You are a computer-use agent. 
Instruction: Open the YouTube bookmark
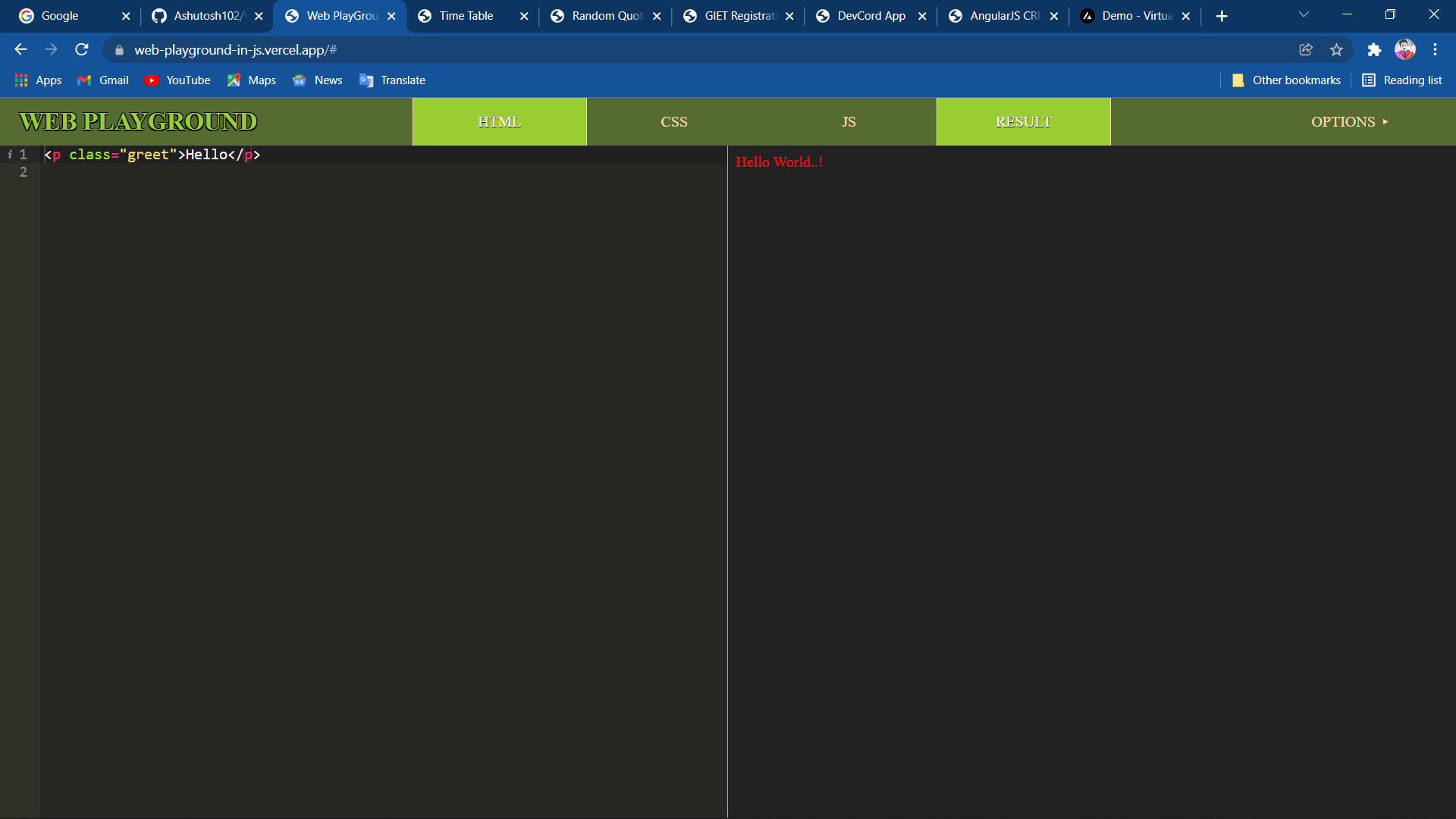[x=177, y=80]
